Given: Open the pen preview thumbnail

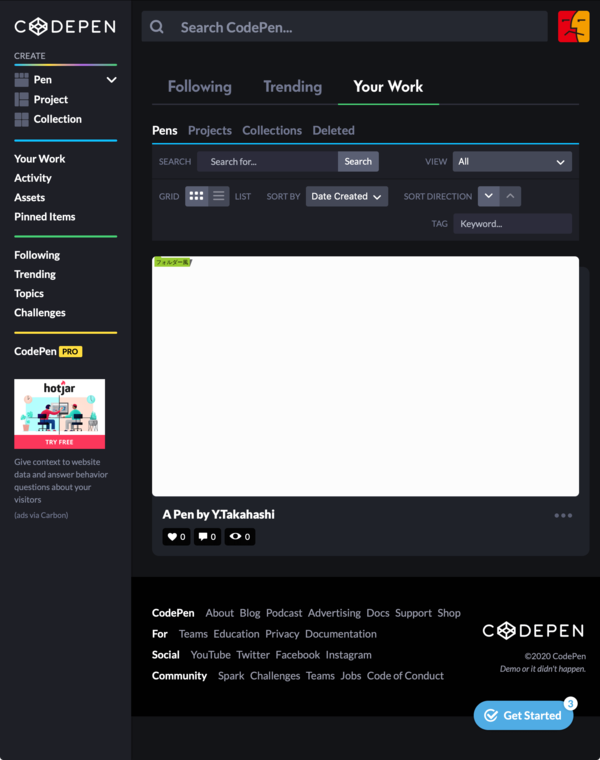Looking at the screenshot, I should 365,376.
